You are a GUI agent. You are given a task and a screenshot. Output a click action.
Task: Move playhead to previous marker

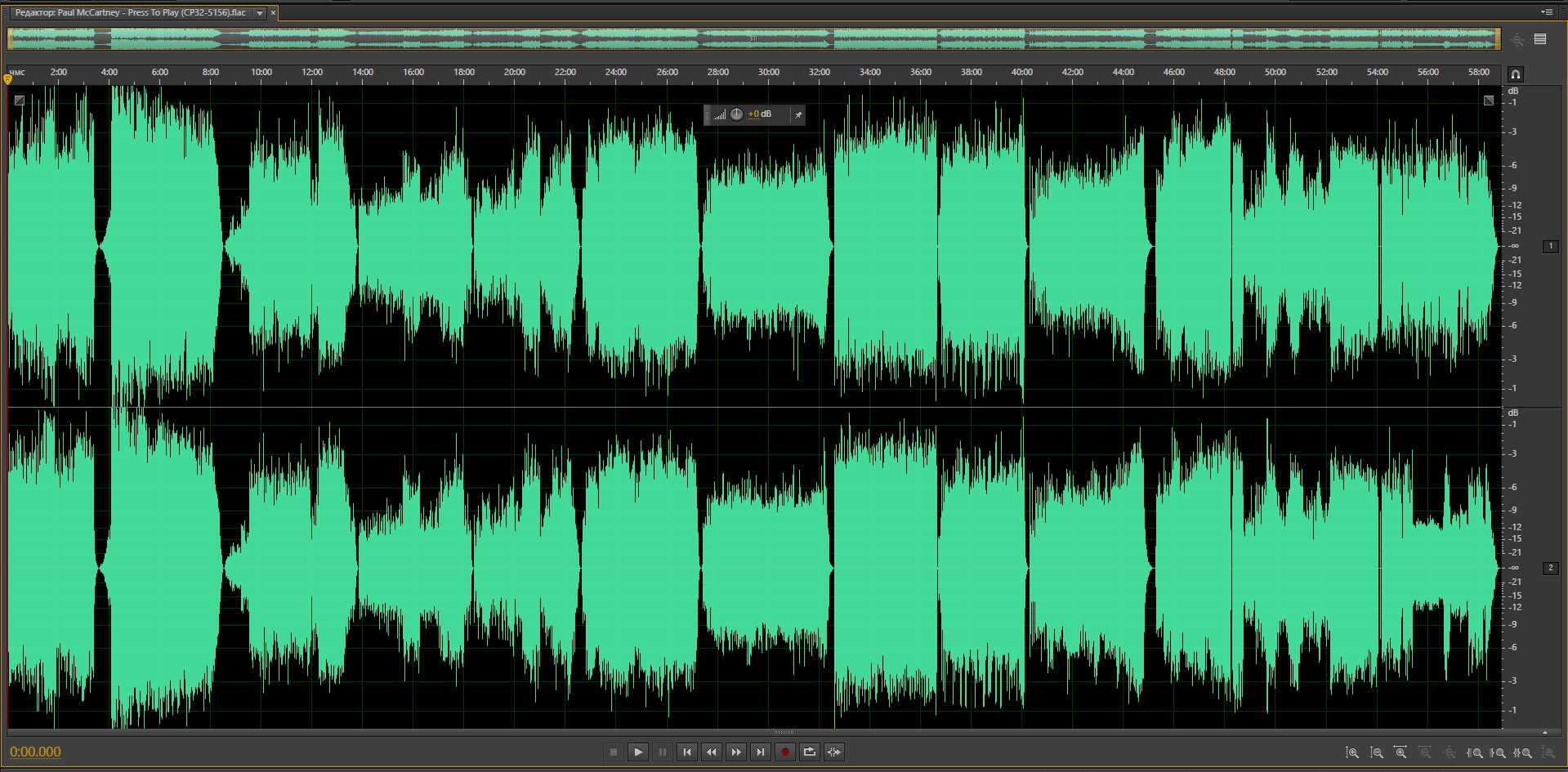[x=687, y=752]
